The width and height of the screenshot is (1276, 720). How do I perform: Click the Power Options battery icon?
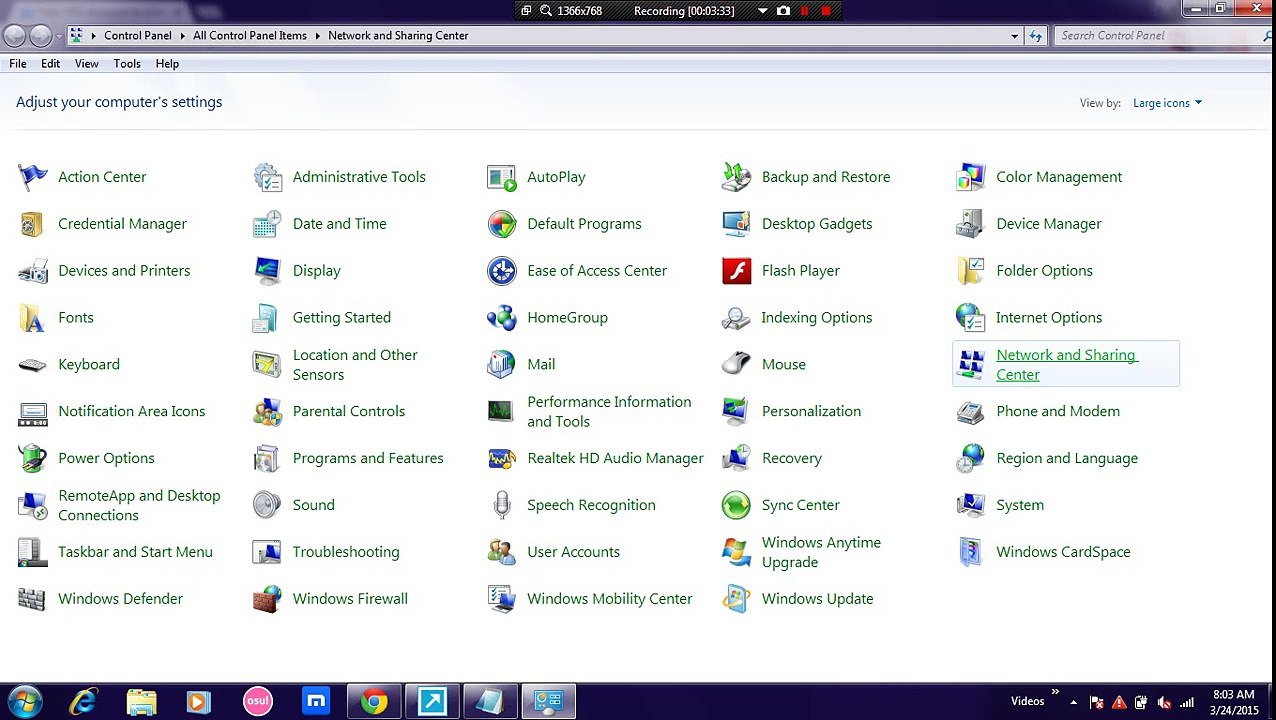pyautogui.click(x=33, y=458)
